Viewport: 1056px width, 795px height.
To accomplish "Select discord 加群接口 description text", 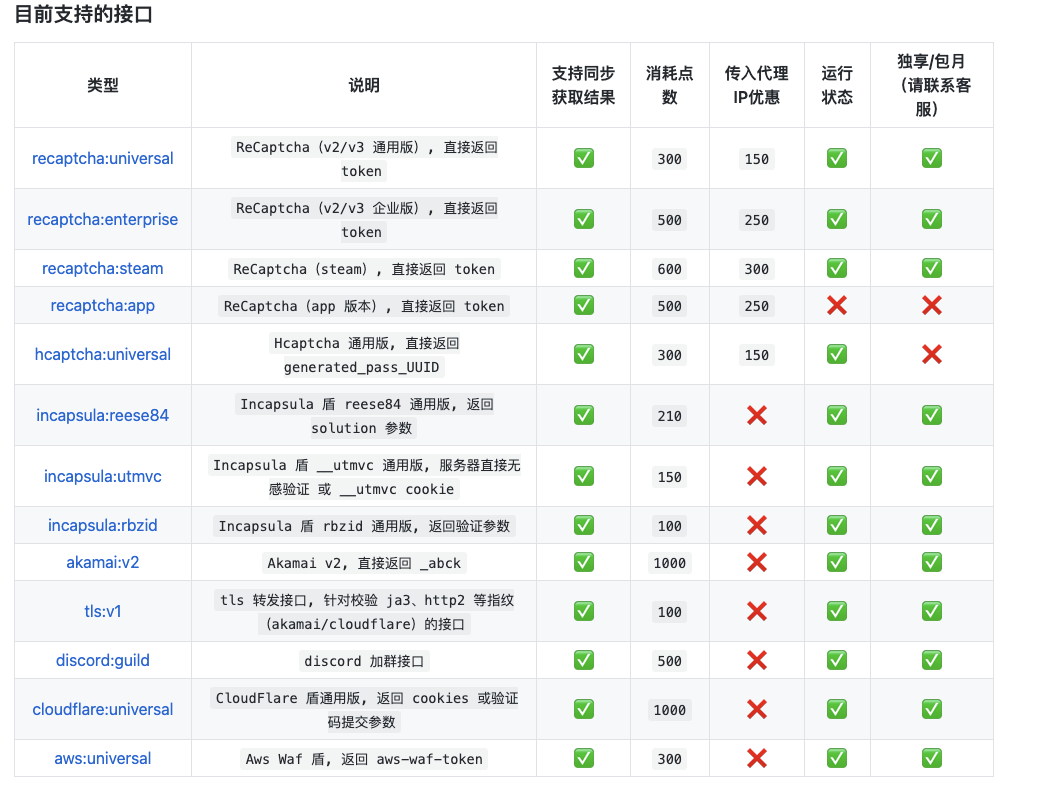I will 364,661.
